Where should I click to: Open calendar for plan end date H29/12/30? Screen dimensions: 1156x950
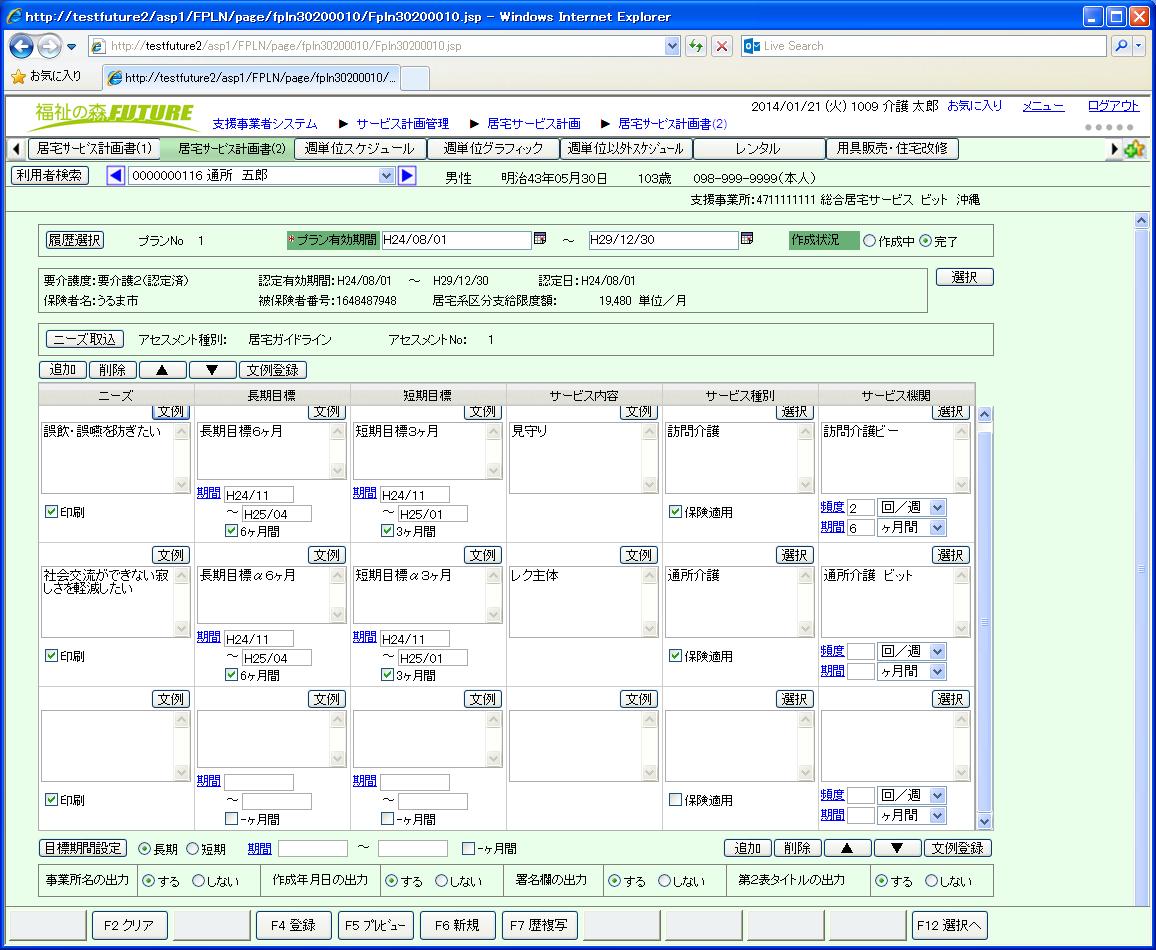pyautogui.click(x=747, y=239)
